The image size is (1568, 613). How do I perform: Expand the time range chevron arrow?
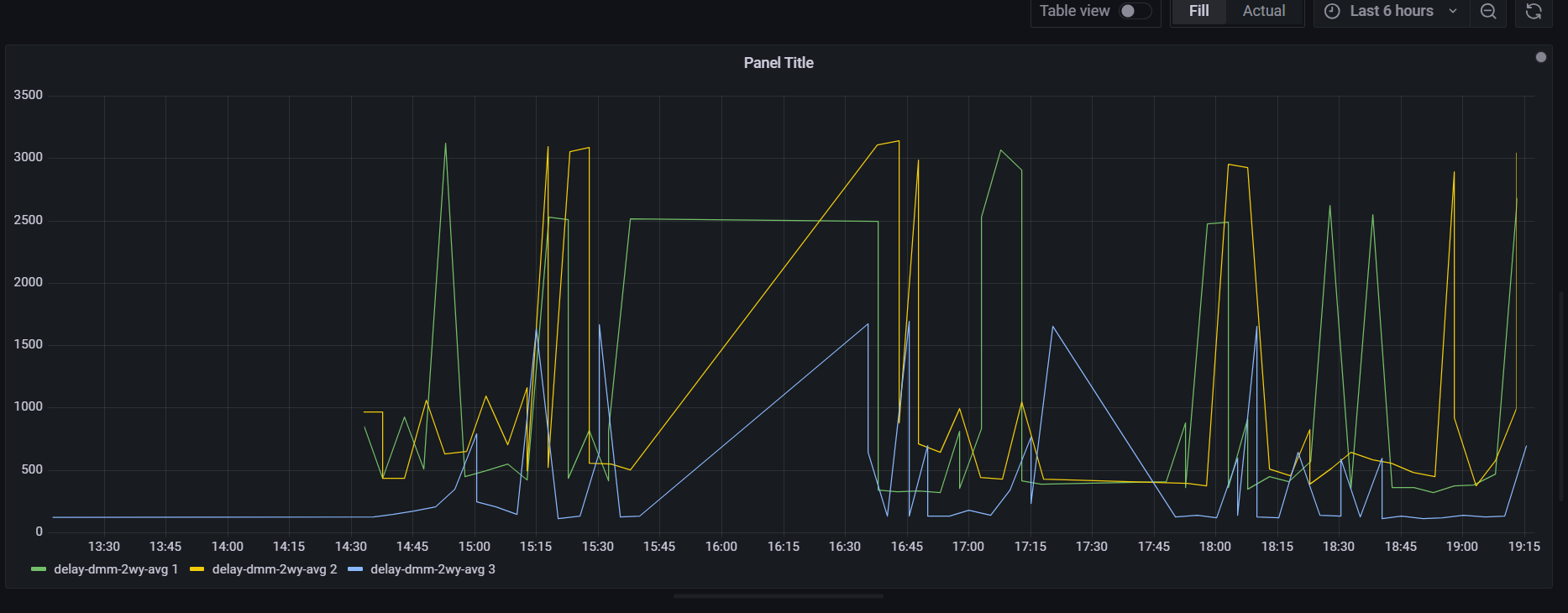[x=1453, y=11]
